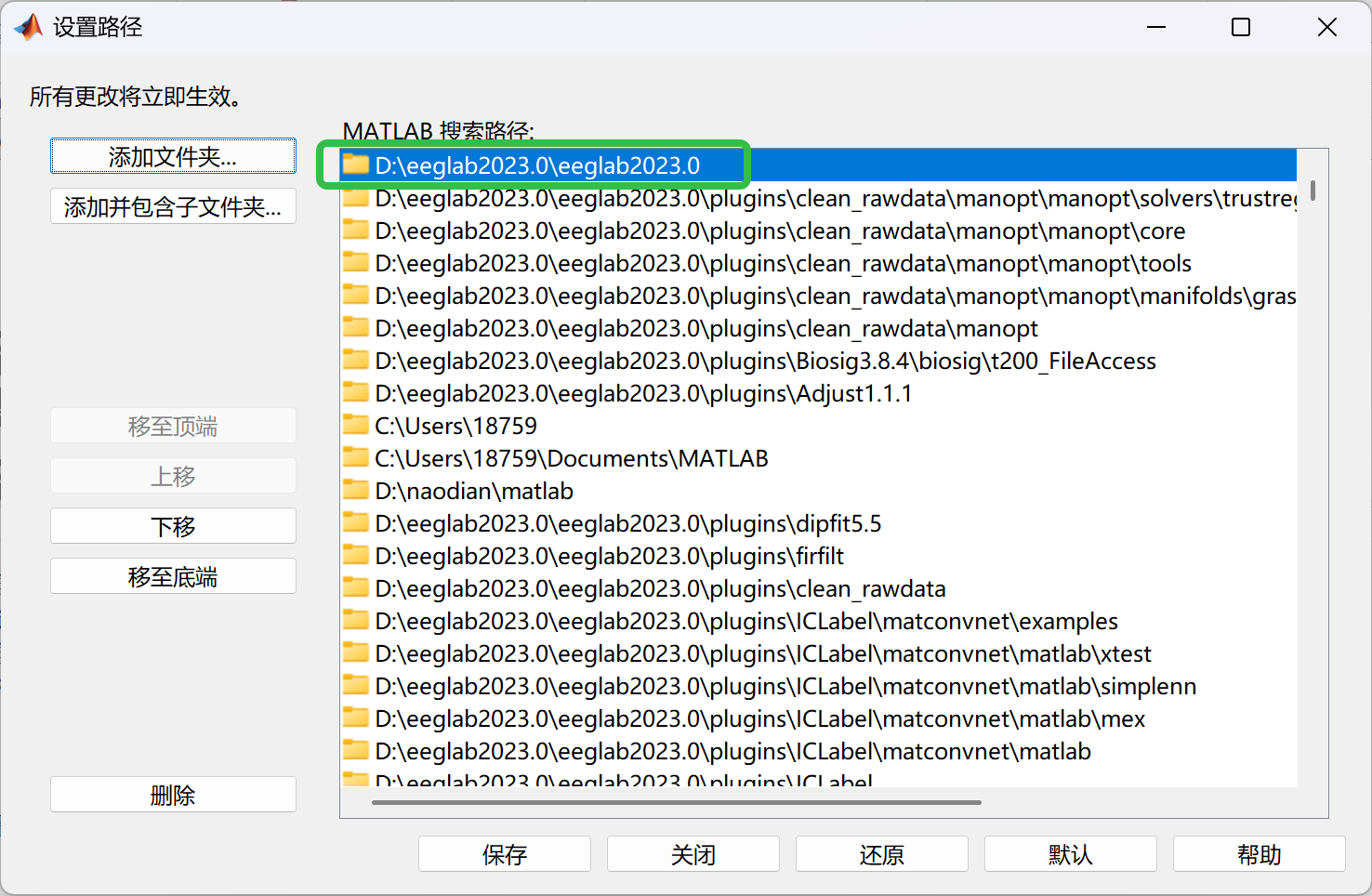Click folder icon of C:\Users\18759\Documents\MATLAB
The image size is (1372, 896).
(356, 457)
